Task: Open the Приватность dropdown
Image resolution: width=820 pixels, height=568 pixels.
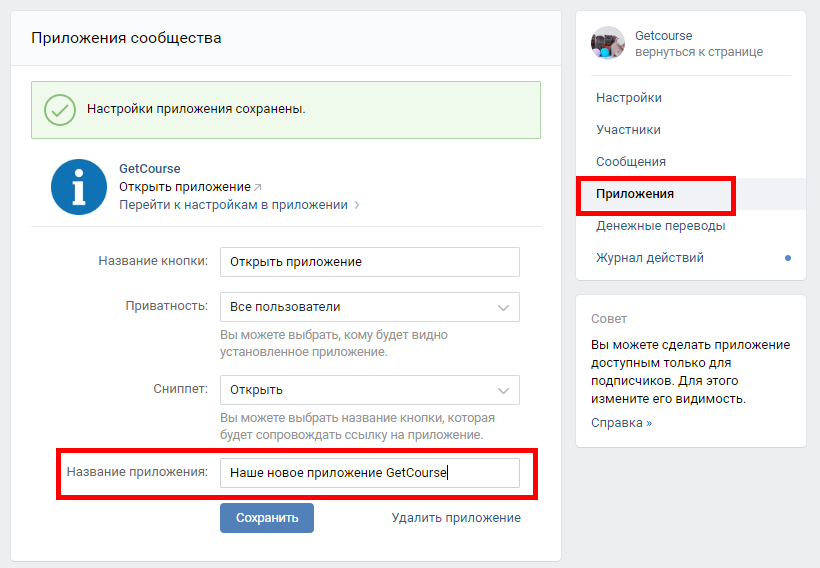Action: coord(370,307)
